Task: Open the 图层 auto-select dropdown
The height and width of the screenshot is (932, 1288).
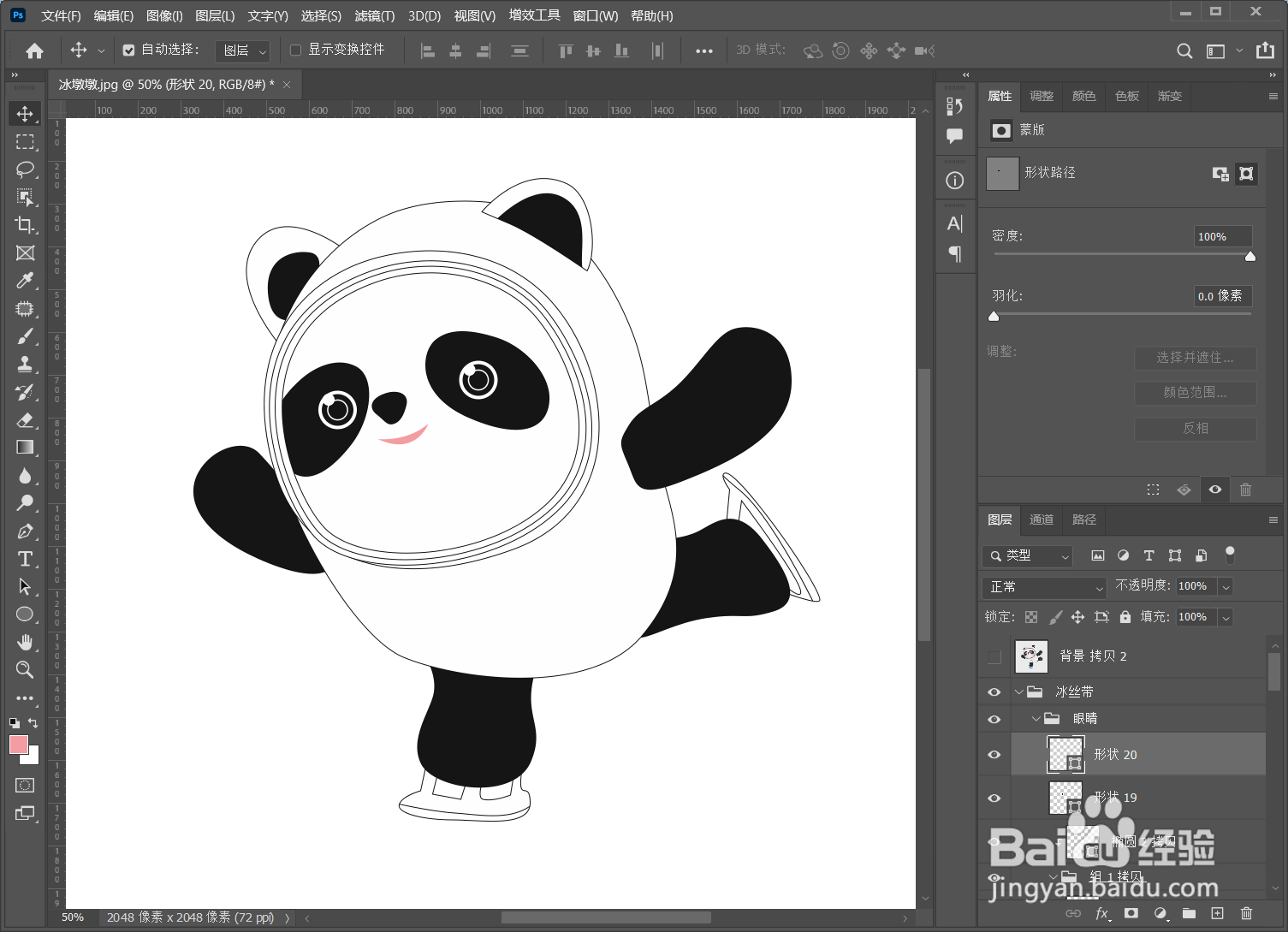Action: pos(242,50)
